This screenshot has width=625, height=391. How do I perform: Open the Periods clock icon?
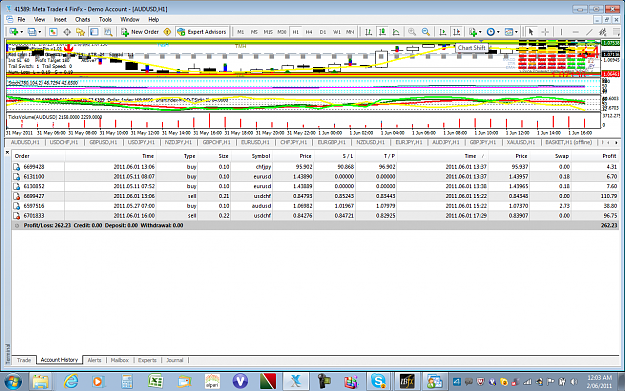point(491,32)
